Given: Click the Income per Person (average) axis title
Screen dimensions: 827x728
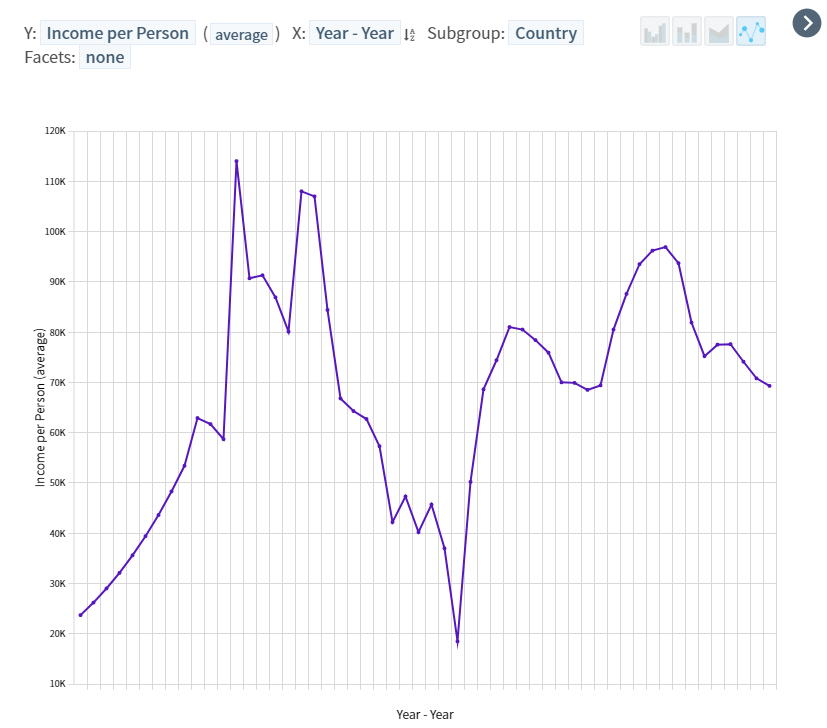Looking at the screenshot, I should (x=40, y=407).
